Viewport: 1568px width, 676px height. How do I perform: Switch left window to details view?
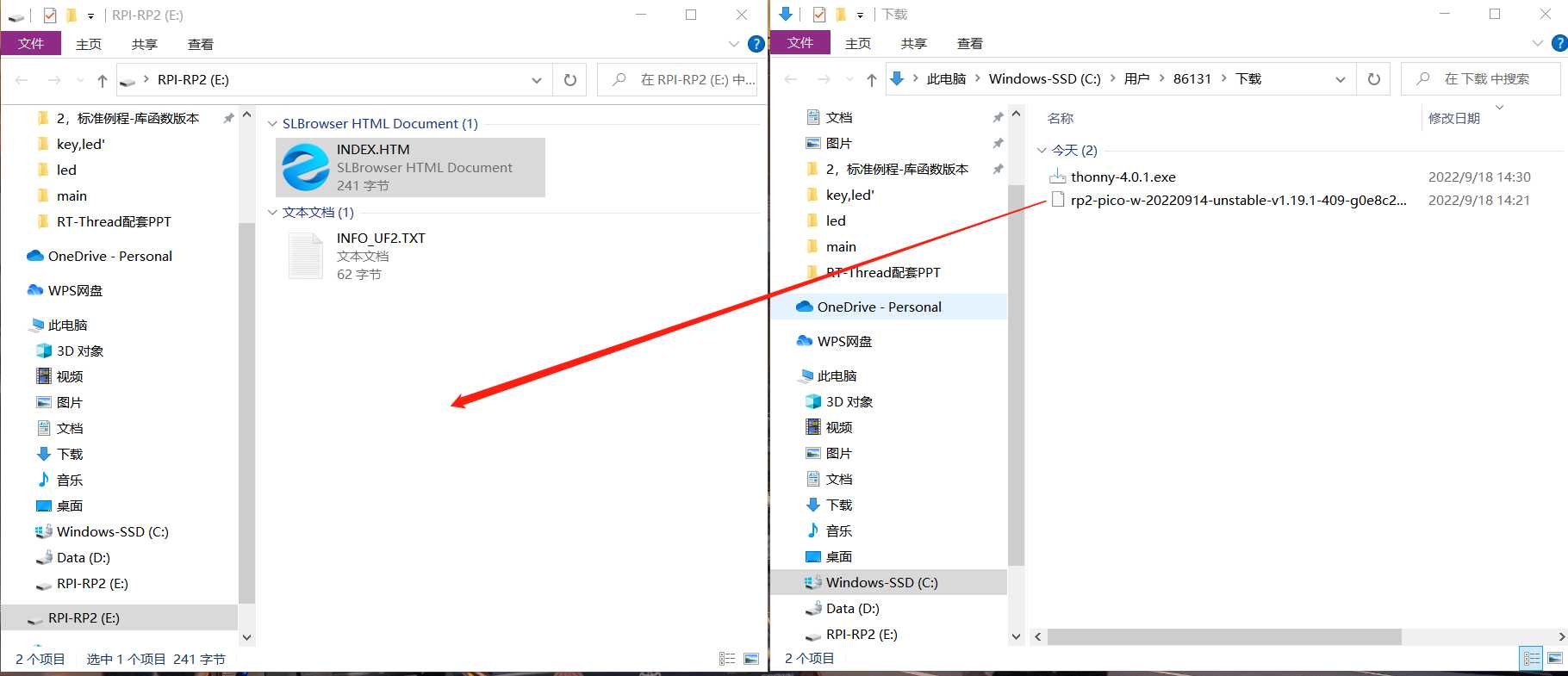[x=727, y=659]
